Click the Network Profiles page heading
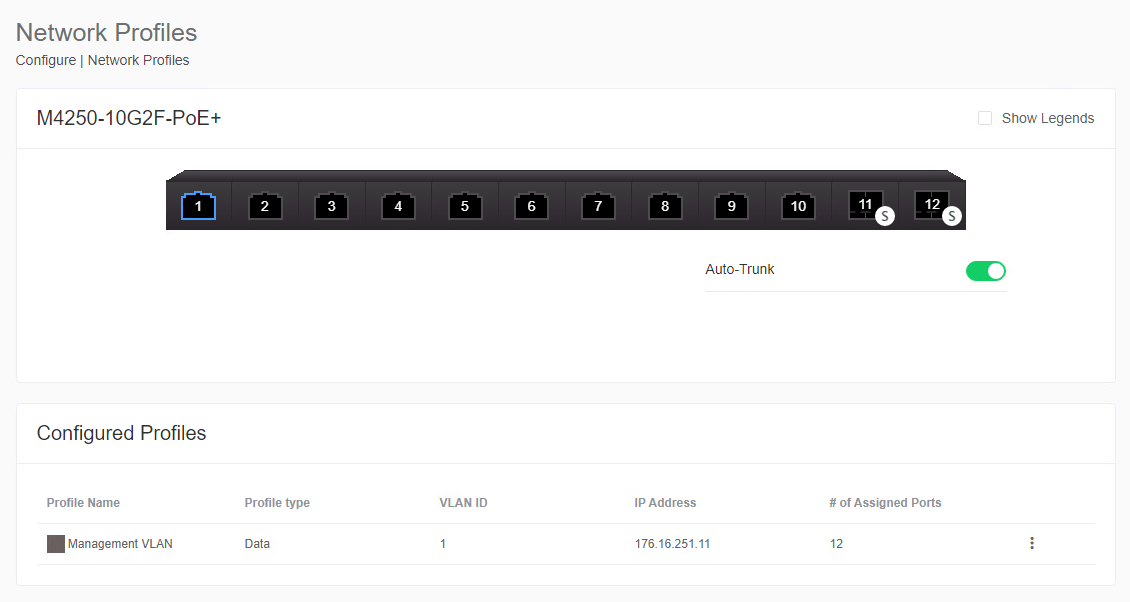This screenshot has width=1130, height=602. tap(107, 32)
